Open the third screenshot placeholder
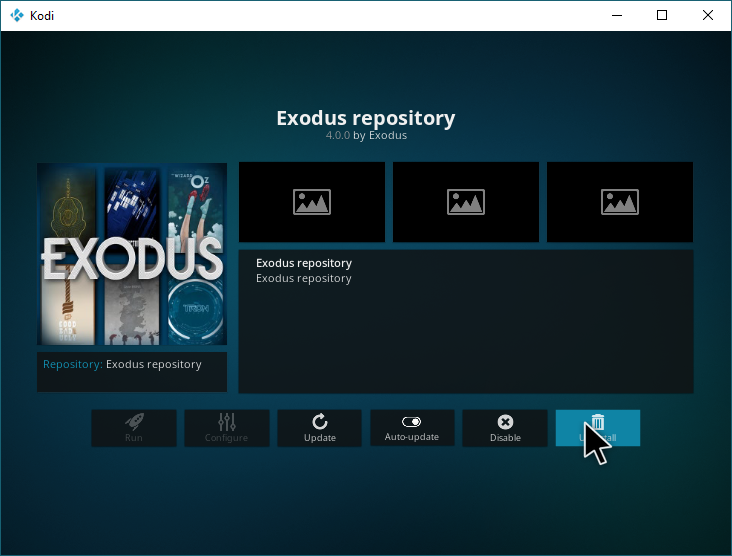732x556 pixels. tap(620, 202)
